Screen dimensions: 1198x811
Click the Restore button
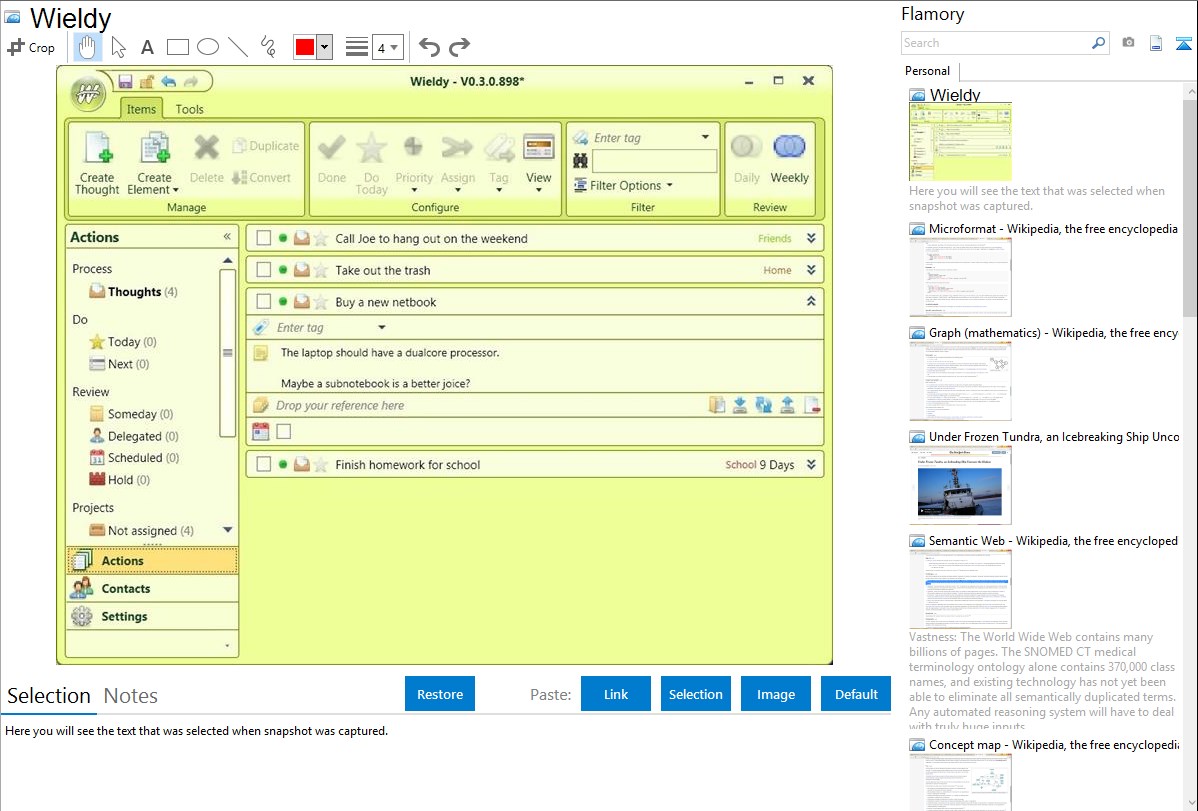pos(440,694)
